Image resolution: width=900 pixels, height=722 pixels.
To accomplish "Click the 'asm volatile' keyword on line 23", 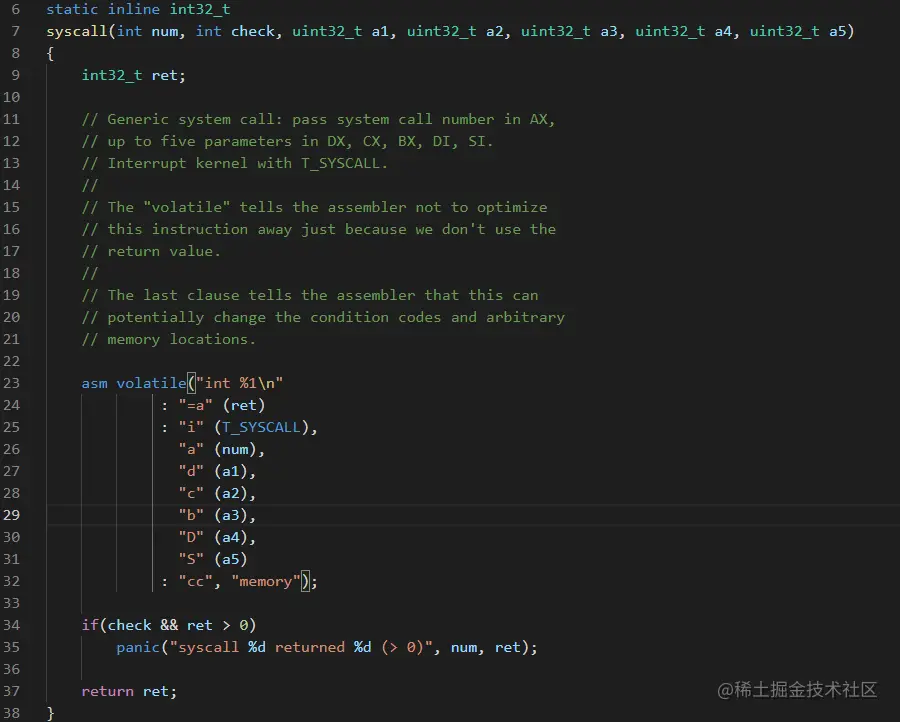I will tap(134, 383).
